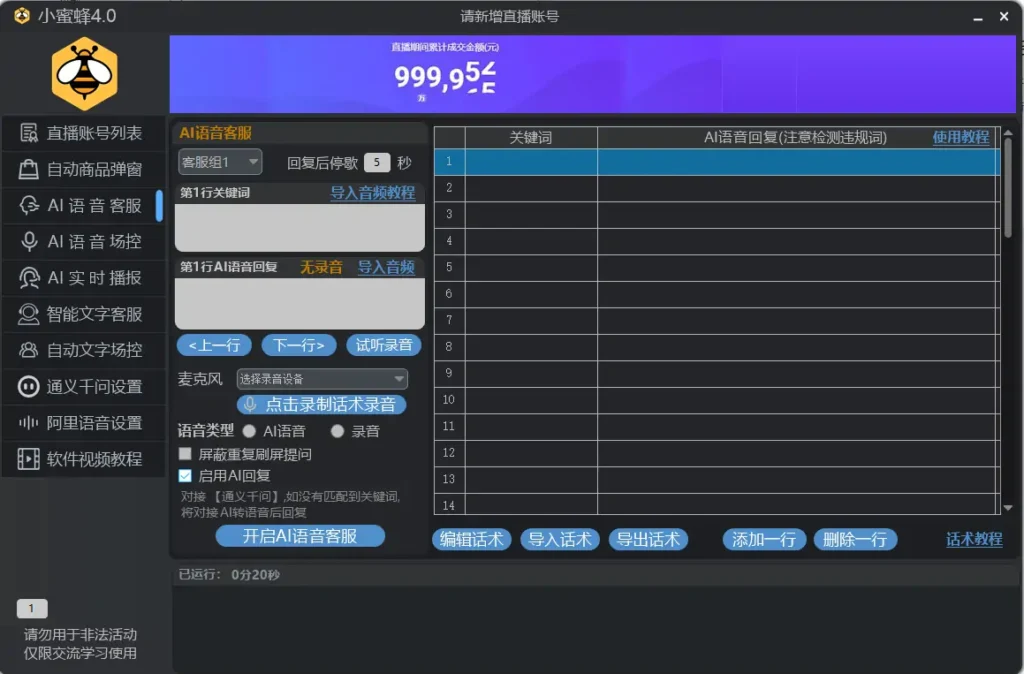Click 导出话术 button
The height and width of the screenshot is (674, 1024).
(648, 539)
